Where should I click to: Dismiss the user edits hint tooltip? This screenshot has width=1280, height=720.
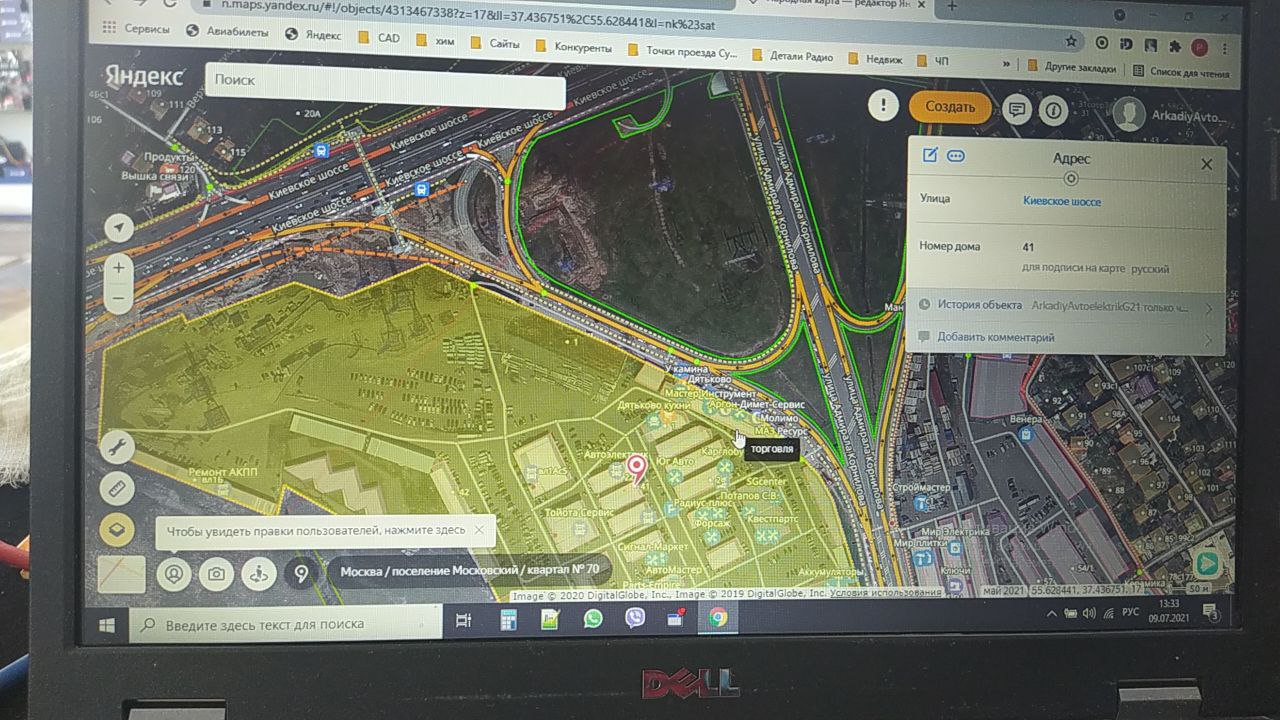pos(479,530)
